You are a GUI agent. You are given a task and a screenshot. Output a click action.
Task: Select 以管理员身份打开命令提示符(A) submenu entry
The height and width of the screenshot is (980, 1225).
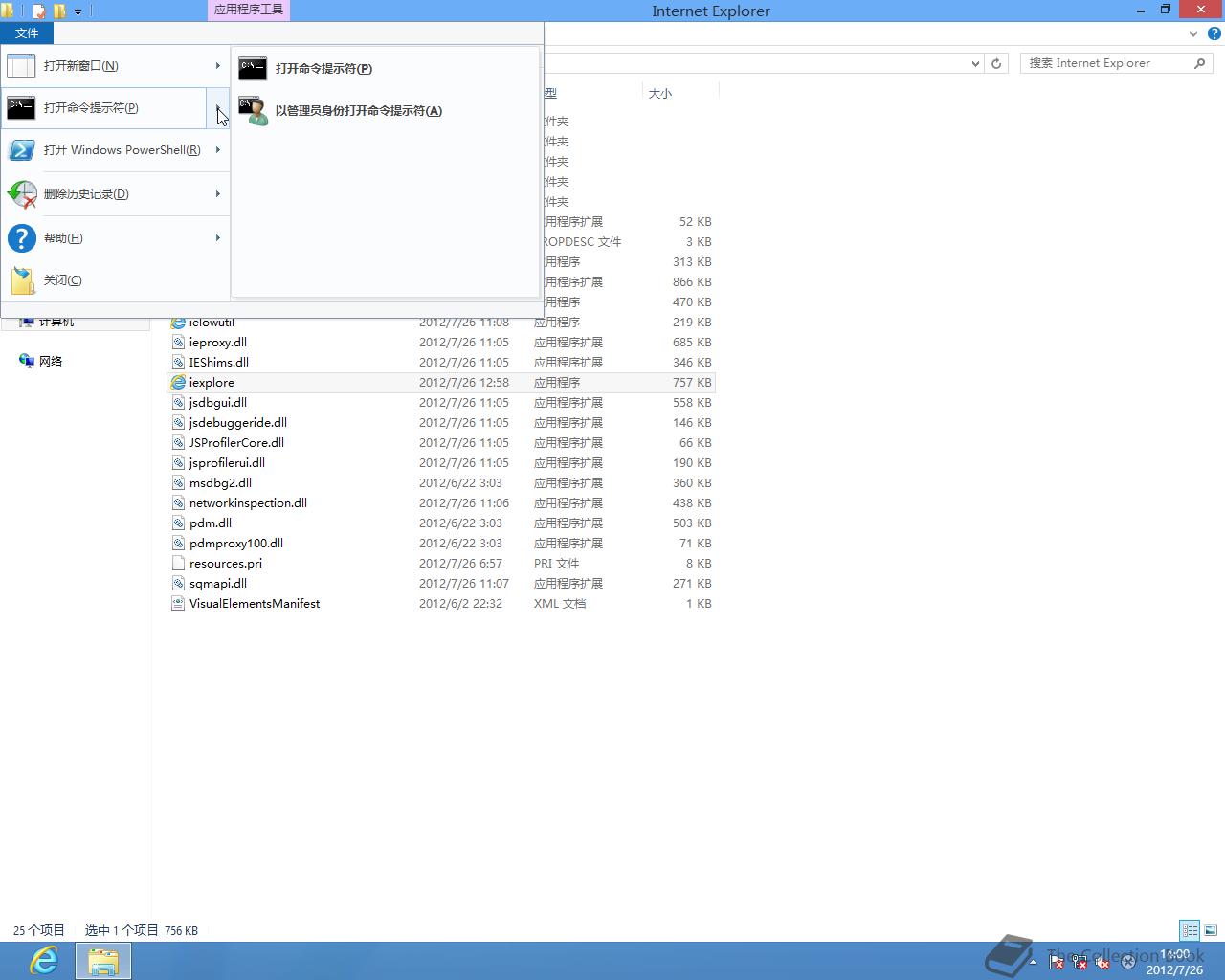(385, 111)
